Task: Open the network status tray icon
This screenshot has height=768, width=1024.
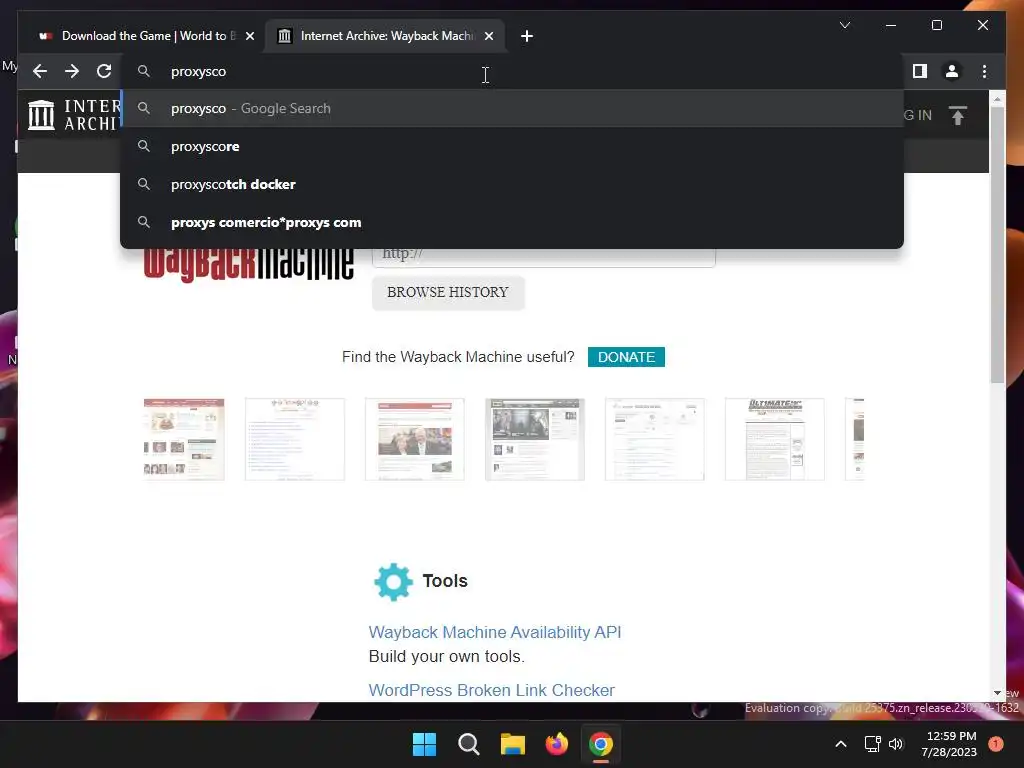Action: [872, 744]
